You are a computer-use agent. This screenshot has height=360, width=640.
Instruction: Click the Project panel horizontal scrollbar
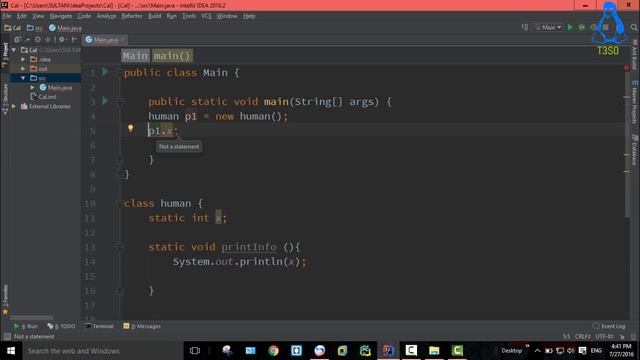[31, 317]
